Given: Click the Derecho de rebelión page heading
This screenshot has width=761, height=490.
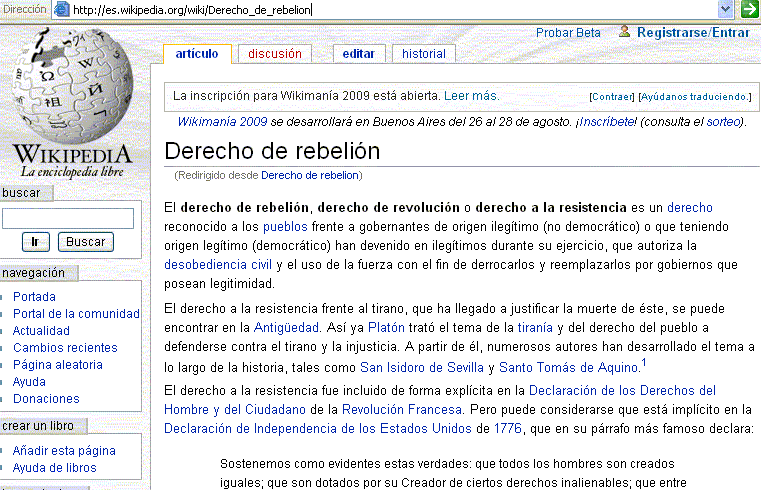Looking at the screenshot, I should (272, 151).
